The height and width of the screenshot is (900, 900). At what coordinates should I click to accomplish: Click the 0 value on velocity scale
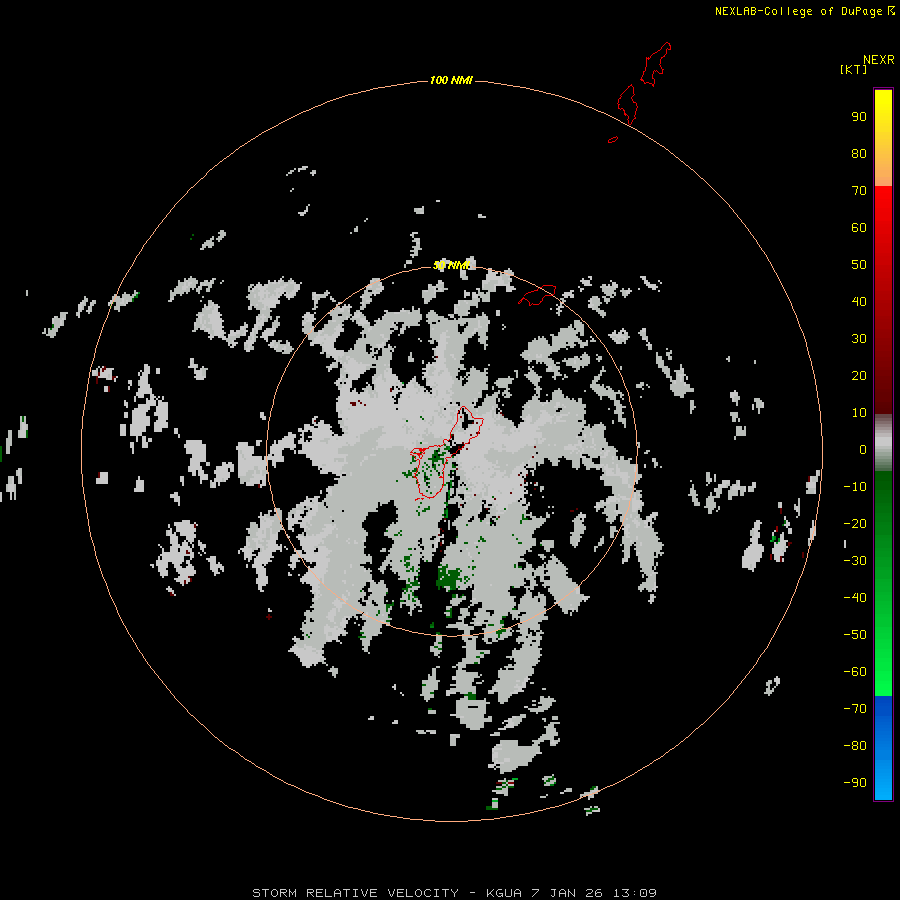coord(863,450)
